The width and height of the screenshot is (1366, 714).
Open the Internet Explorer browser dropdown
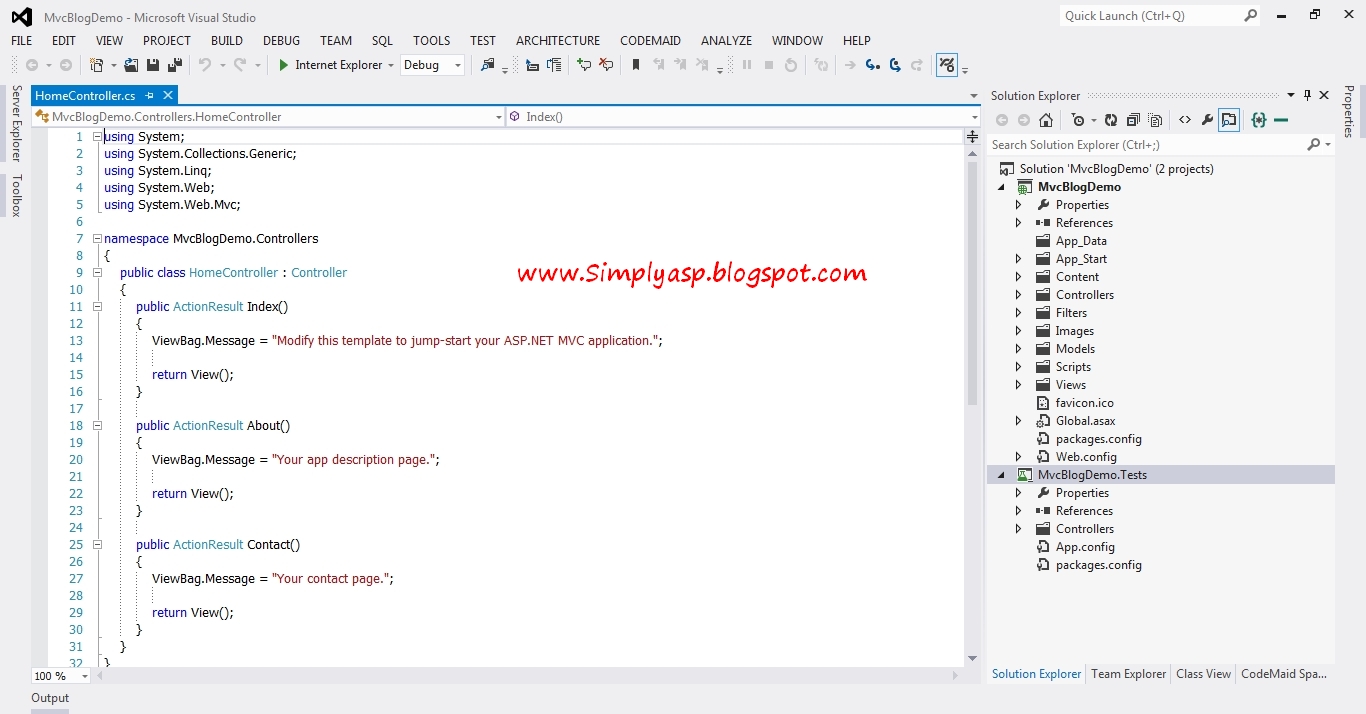[390, 64]
